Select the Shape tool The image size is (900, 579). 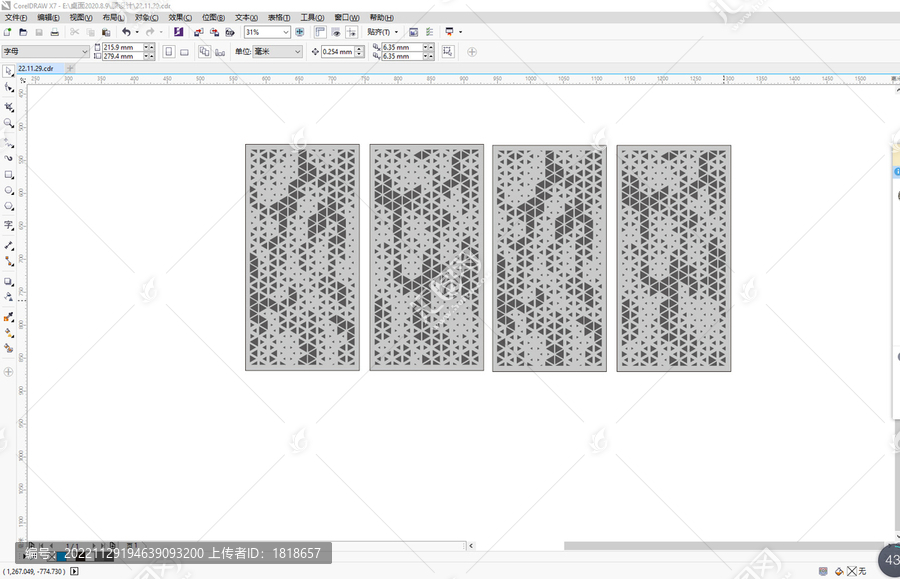(8, 87)
